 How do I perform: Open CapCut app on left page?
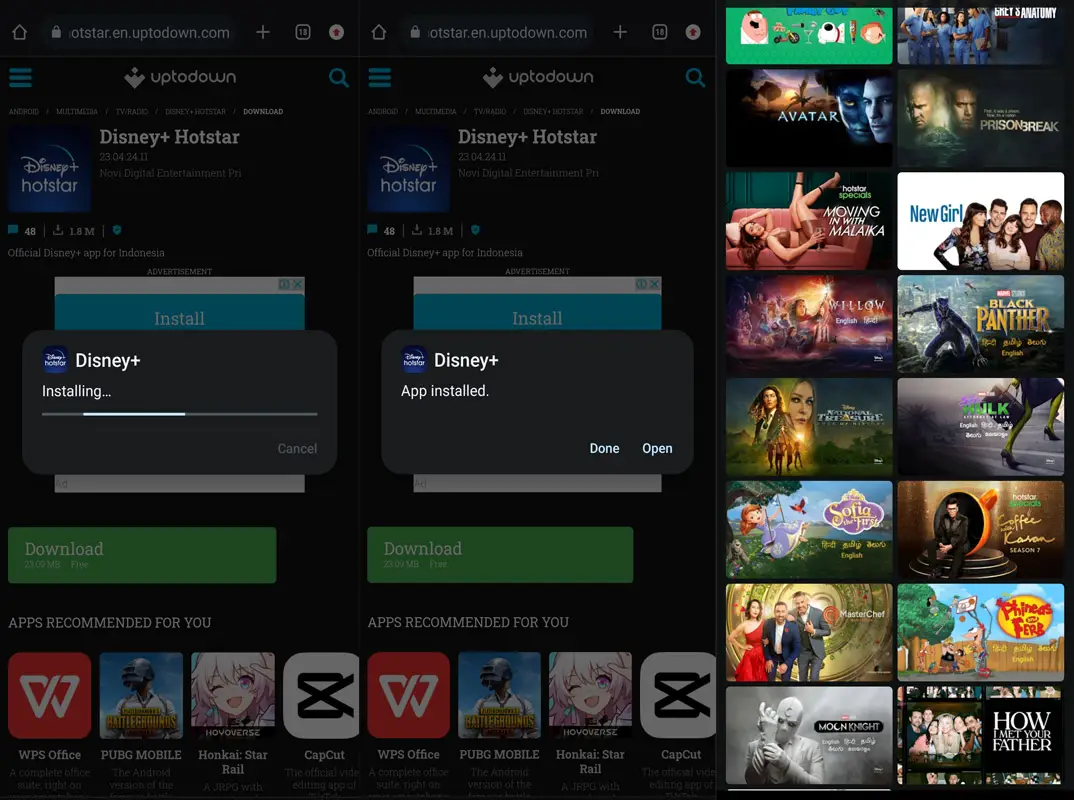(321, 695)
